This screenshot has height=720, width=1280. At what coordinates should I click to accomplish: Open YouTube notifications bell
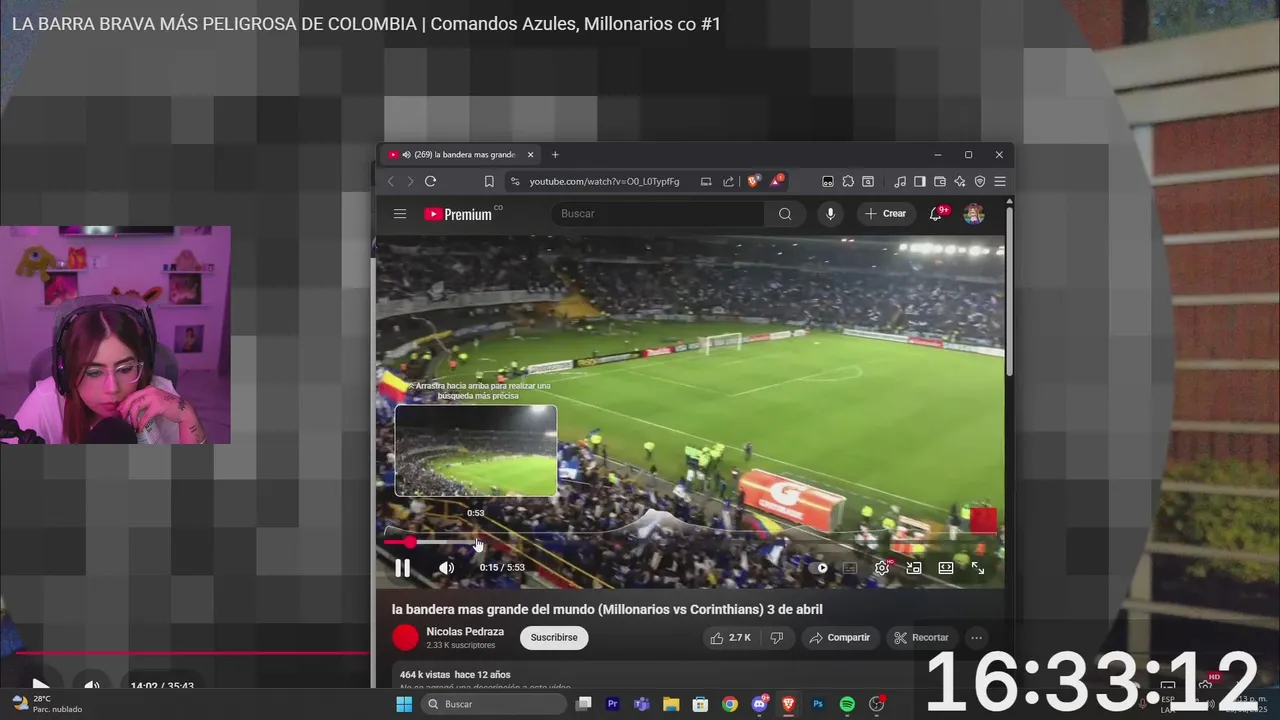(936, 213)
